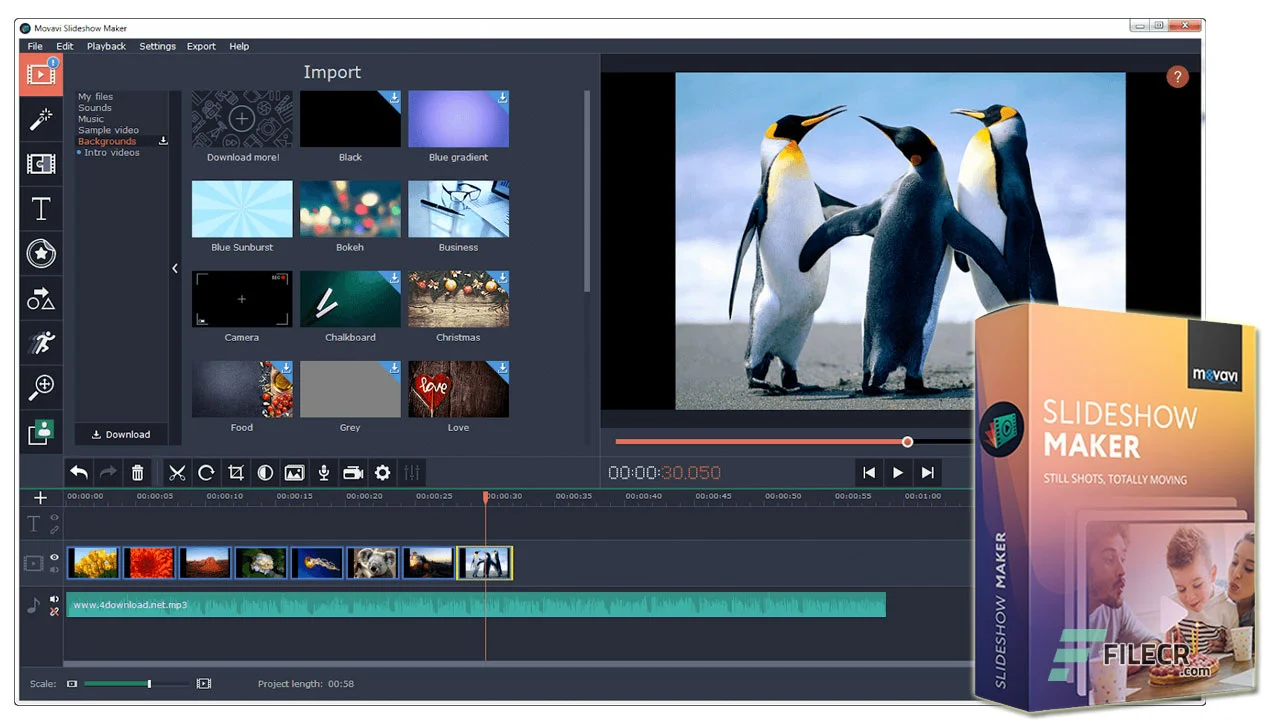Click the timeline Scale slider

tap(136, 684)
